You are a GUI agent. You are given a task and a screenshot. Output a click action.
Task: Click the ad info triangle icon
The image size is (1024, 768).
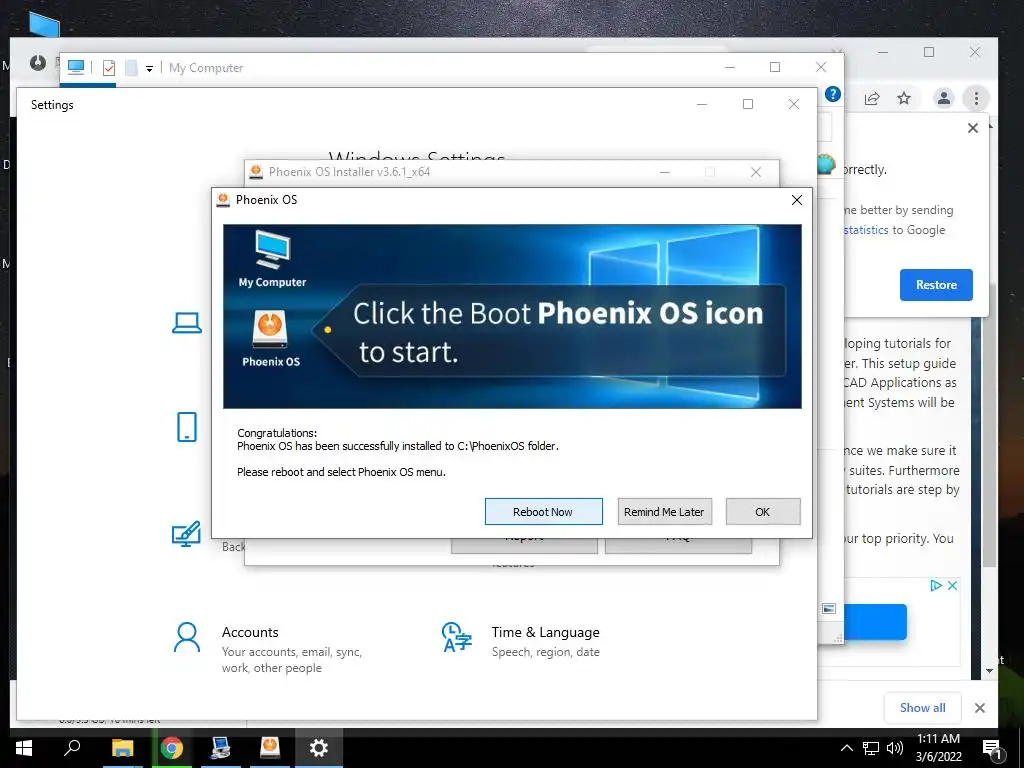pos(936,585)
